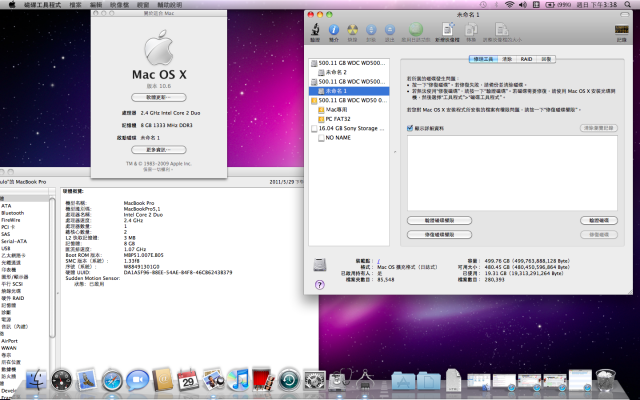
Task: Click the Convert image icon in Disk Utility toolbar
Action: point(471,30)
